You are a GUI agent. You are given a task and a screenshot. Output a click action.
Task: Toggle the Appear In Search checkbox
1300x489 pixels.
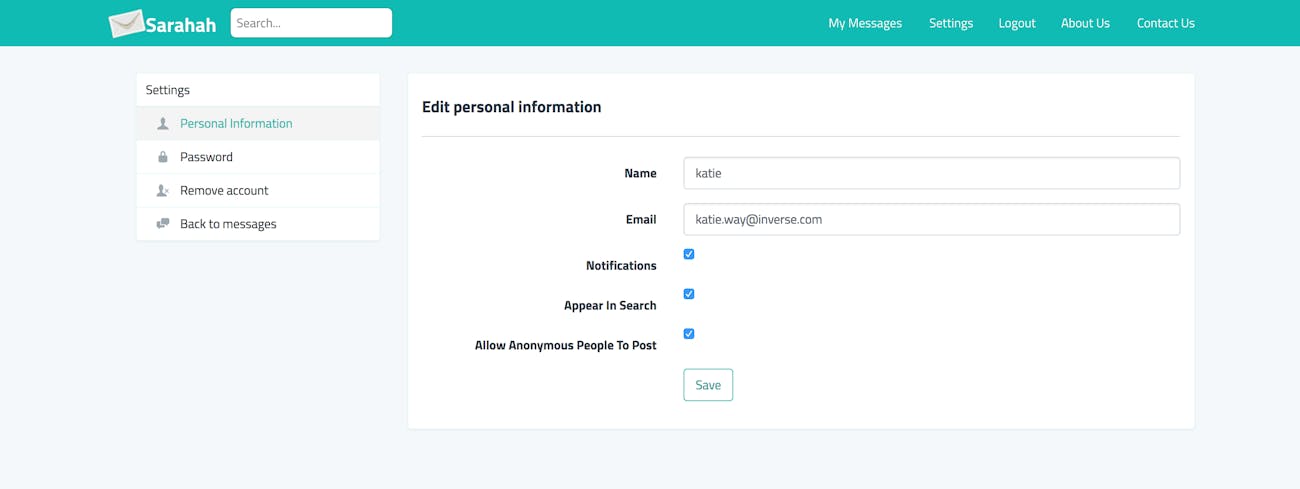689,294
